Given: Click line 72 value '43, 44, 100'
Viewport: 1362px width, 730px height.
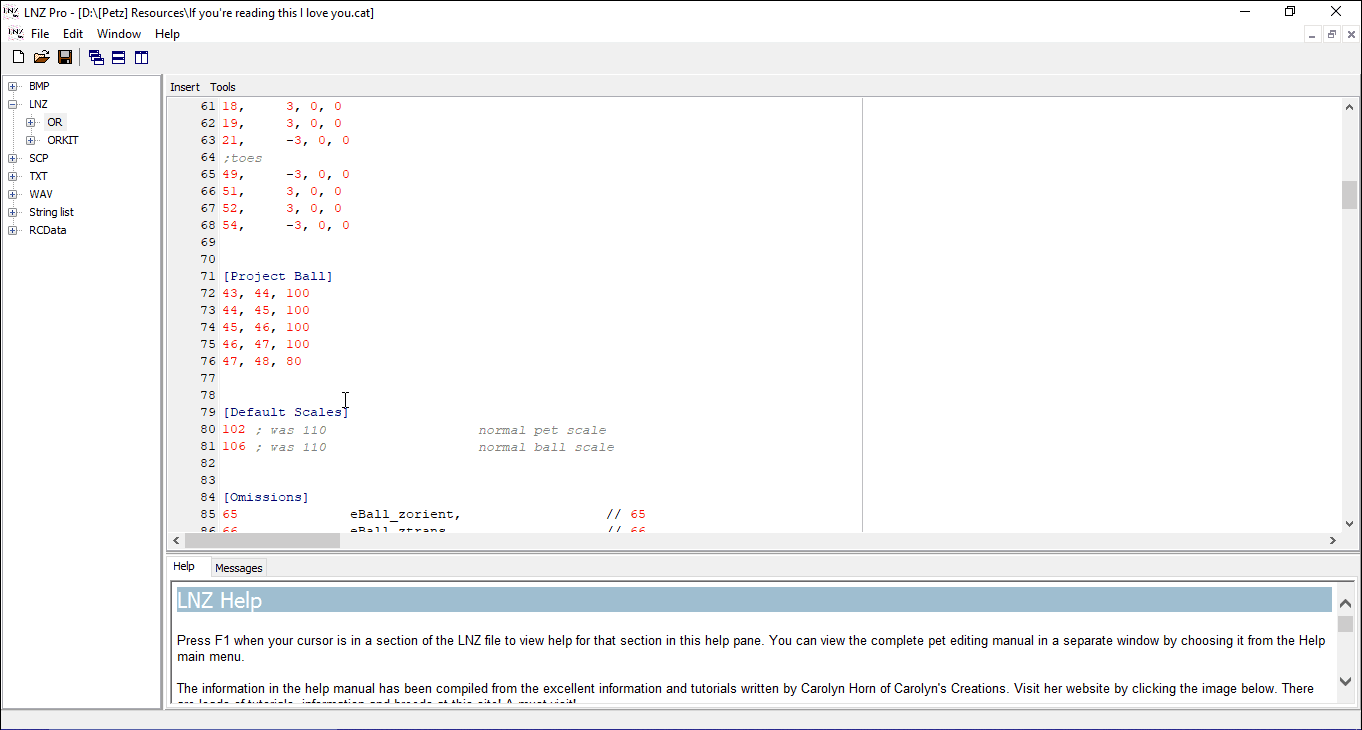Looking at the screenshot, I should (x=266, y=293).
